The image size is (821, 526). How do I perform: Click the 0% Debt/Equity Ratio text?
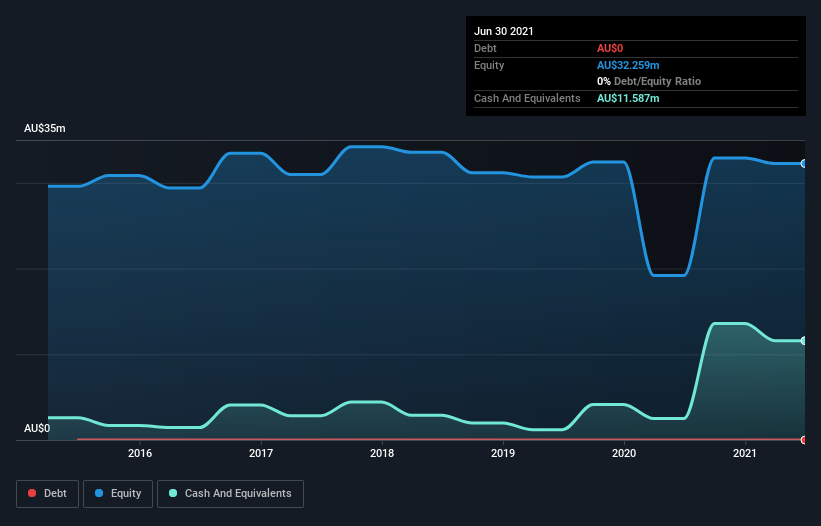[x=649, y=81]
